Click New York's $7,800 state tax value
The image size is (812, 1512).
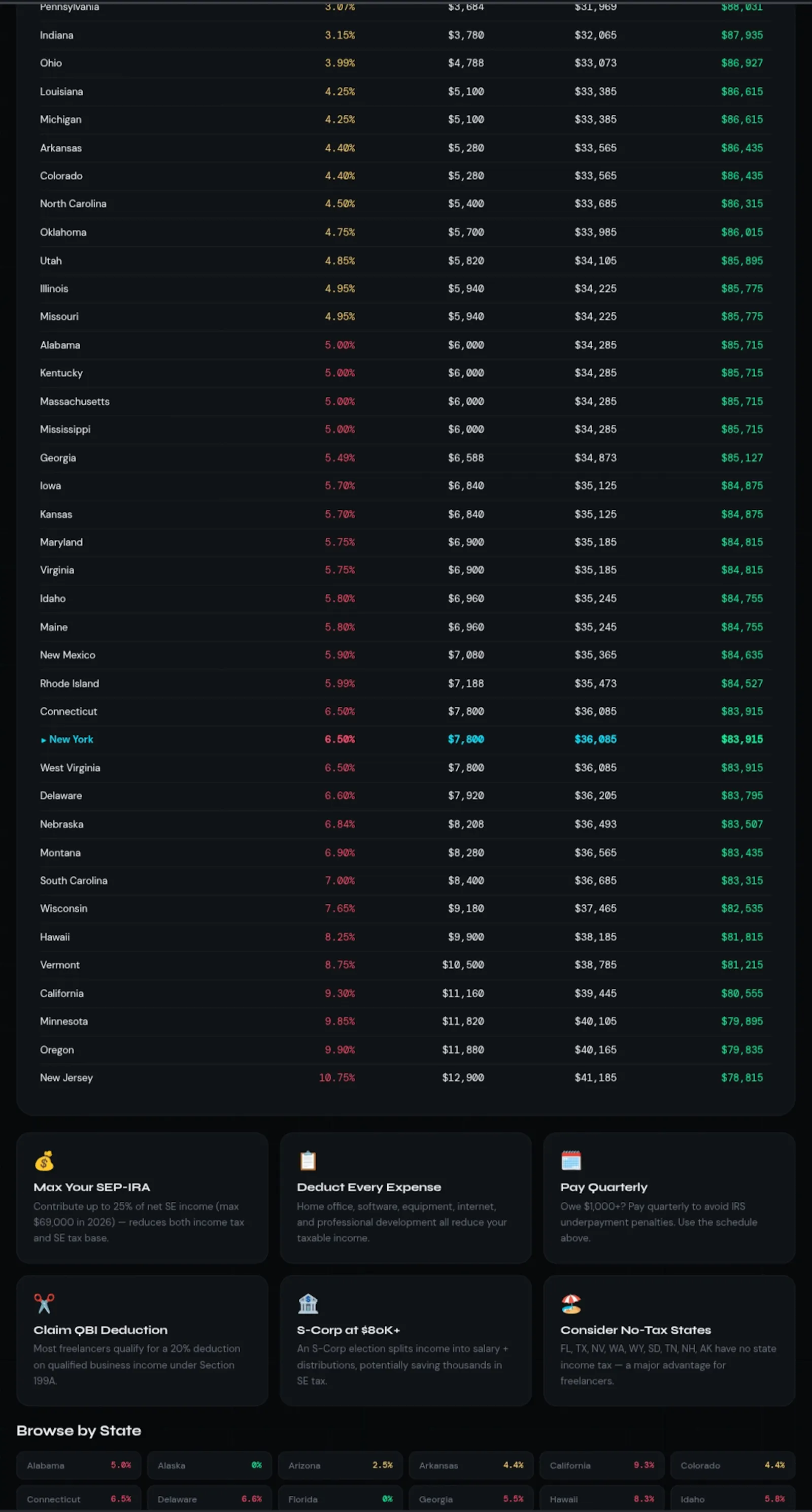[466, 740]
